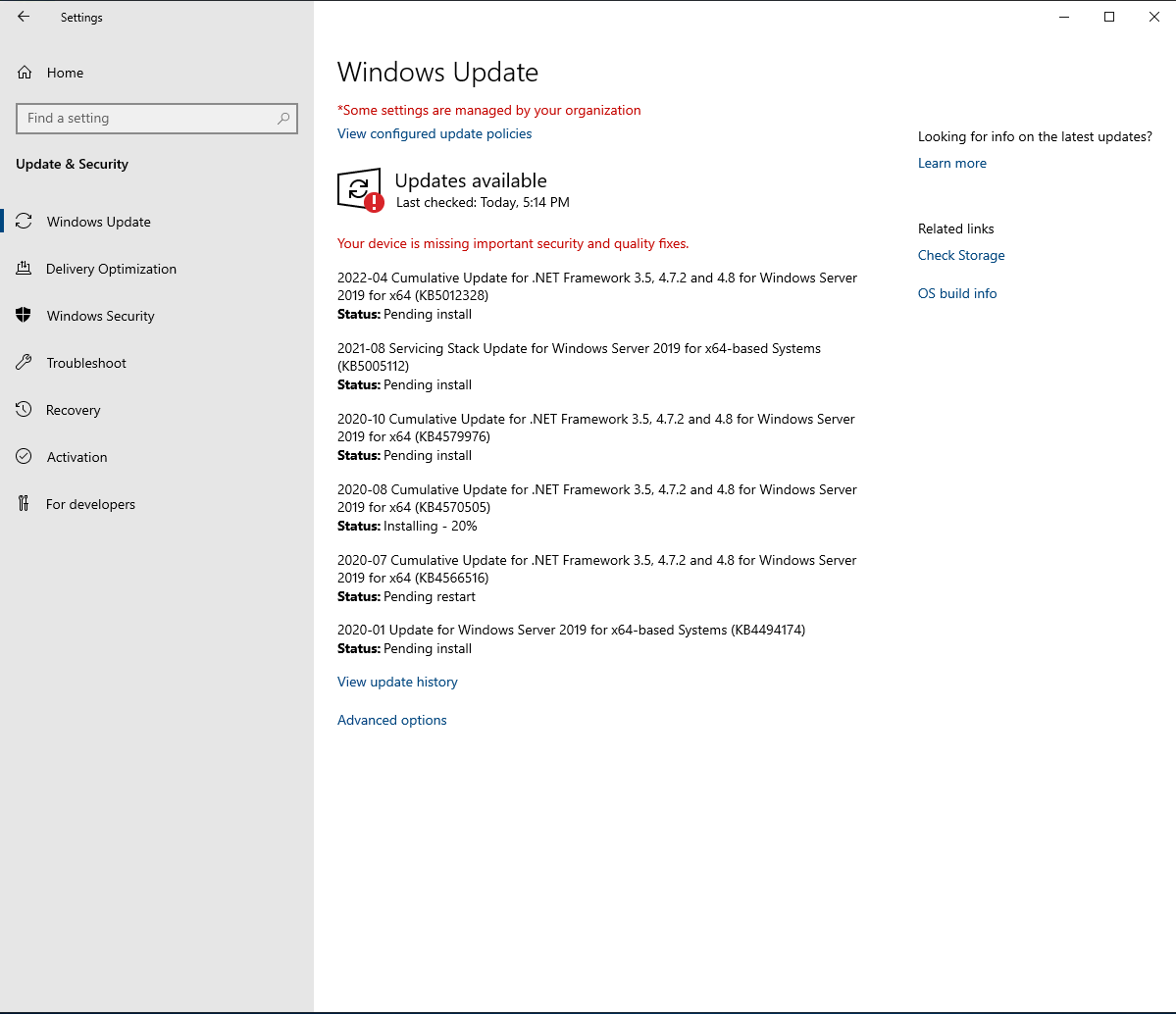Viewport: 1176px width, 1014px height.
Task: Click the Windows Update sync icon in sidebar
Action: click(24, 222)
